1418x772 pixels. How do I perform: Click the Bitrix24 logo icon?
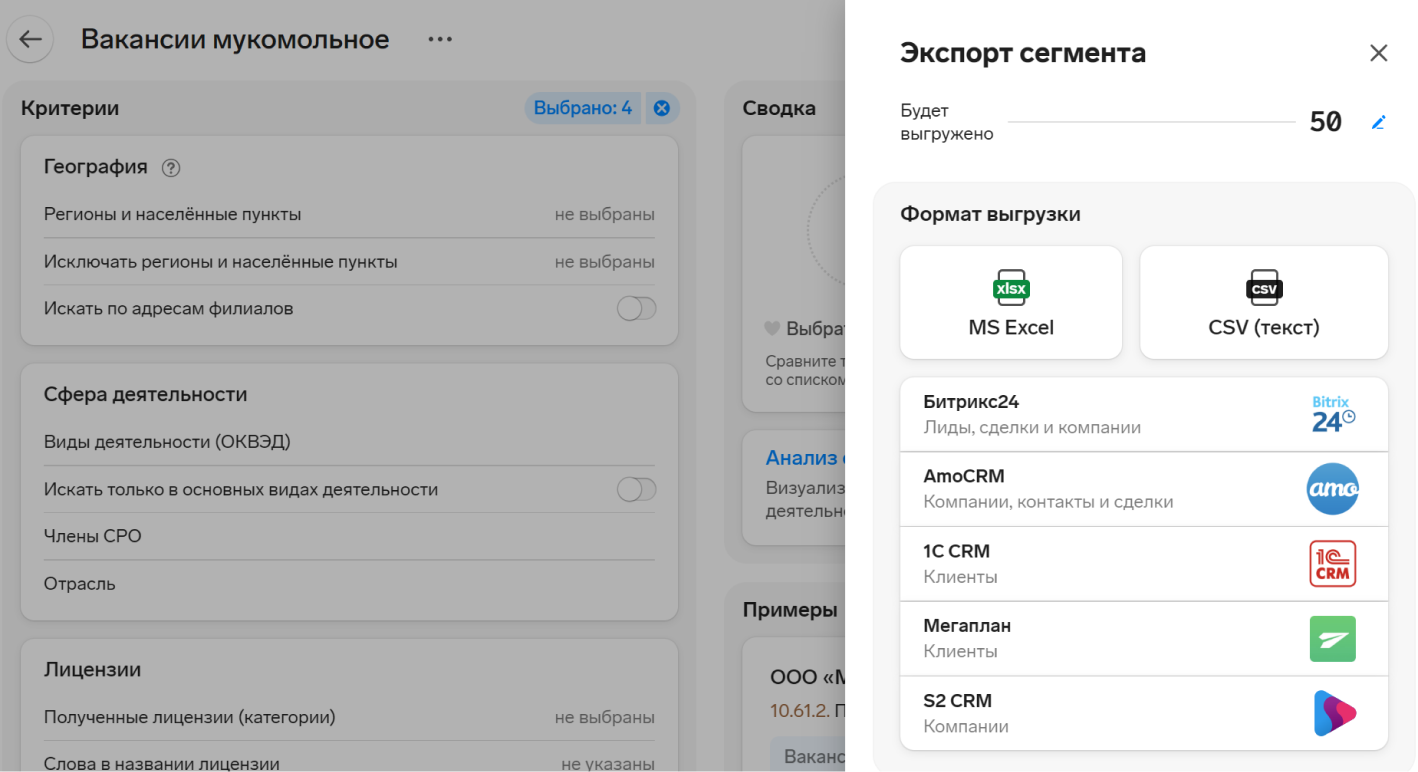point(1333,415)
